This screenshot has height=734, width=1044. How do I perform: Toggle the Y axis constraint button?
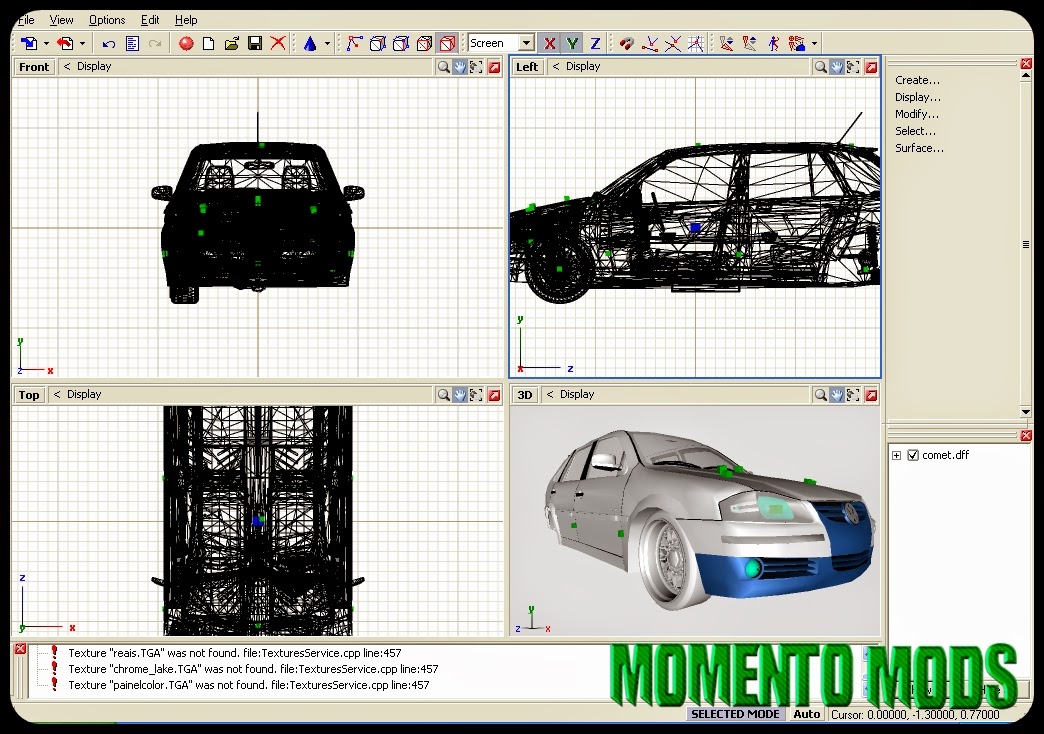click(572, 43)
